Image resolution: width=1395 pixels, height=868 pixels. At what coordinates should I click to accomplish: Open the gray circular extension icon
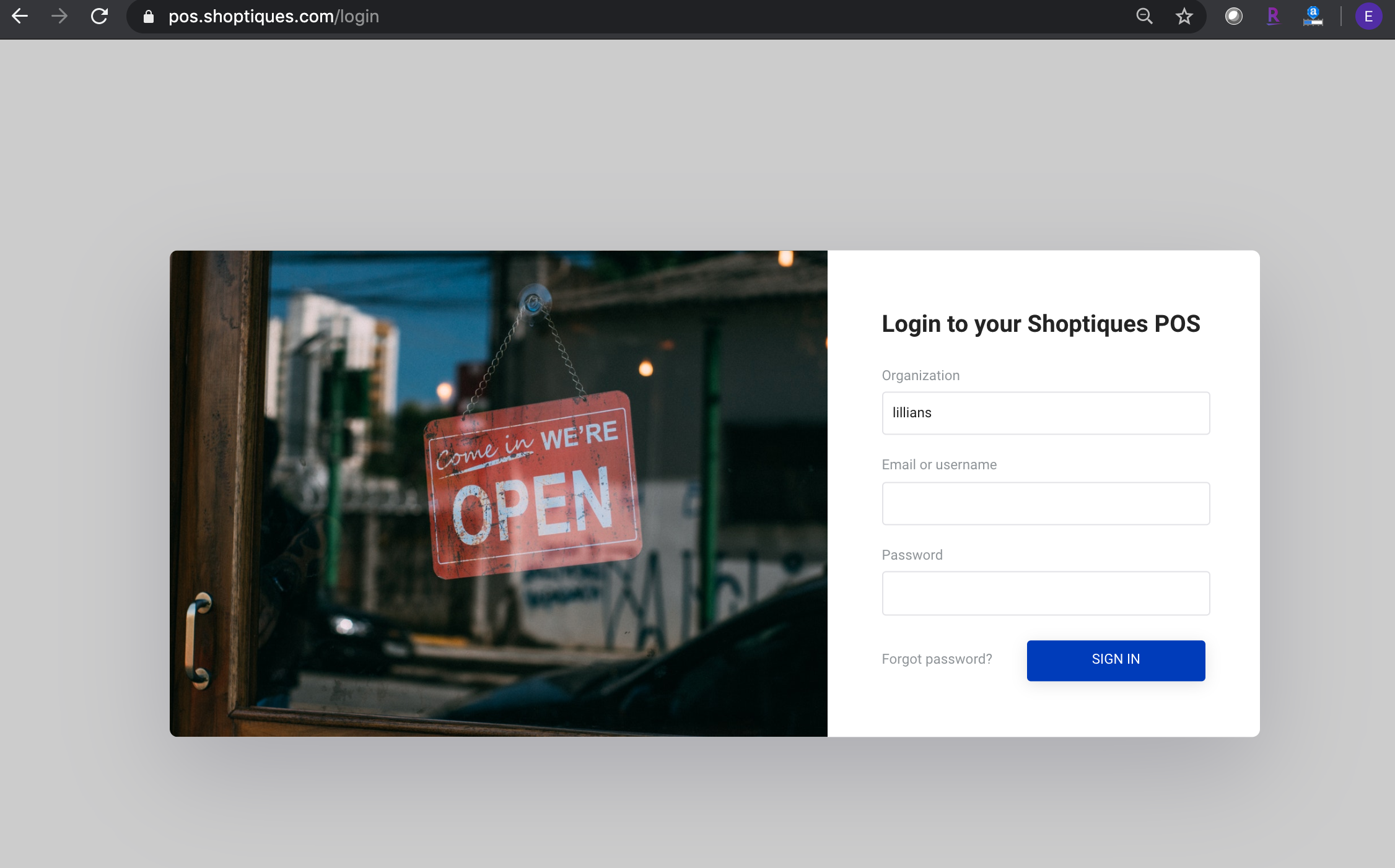[x=1233, y=17]
